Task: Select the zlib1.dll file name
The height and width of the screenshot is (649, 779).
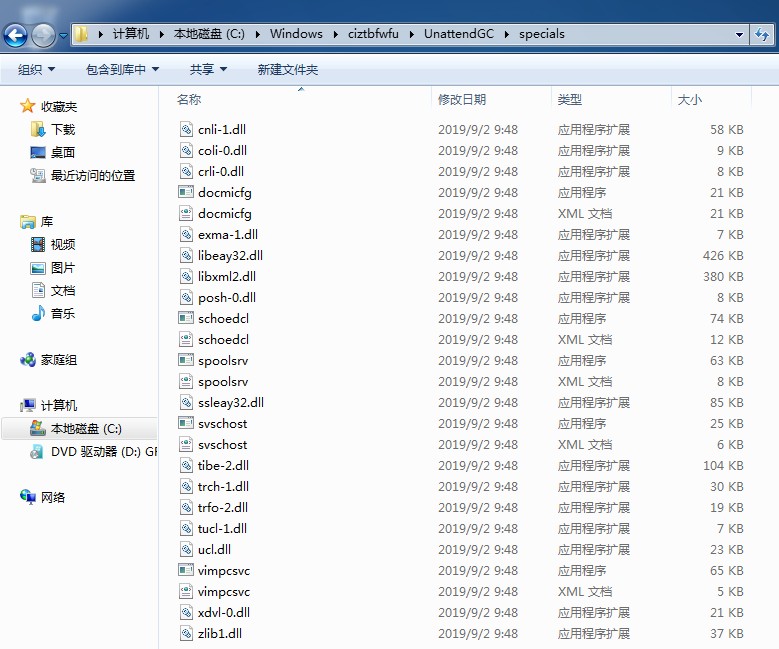Action: [x=220, y=634]
